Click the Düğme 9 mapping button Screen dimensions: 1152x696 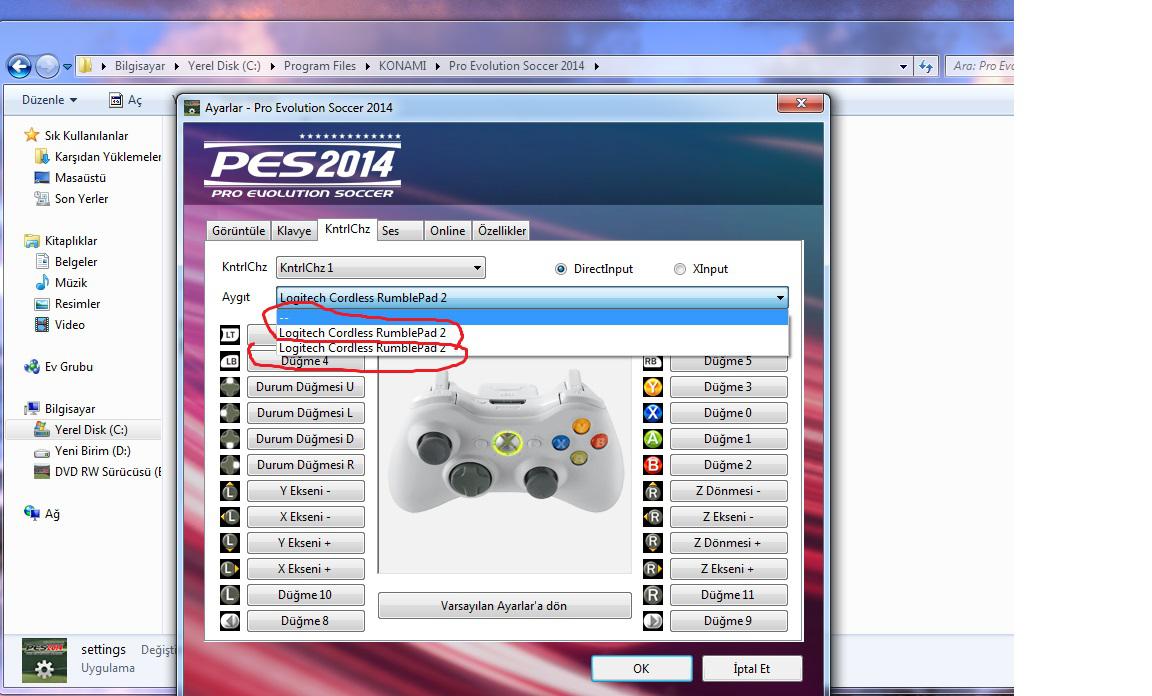pos(728,621)
